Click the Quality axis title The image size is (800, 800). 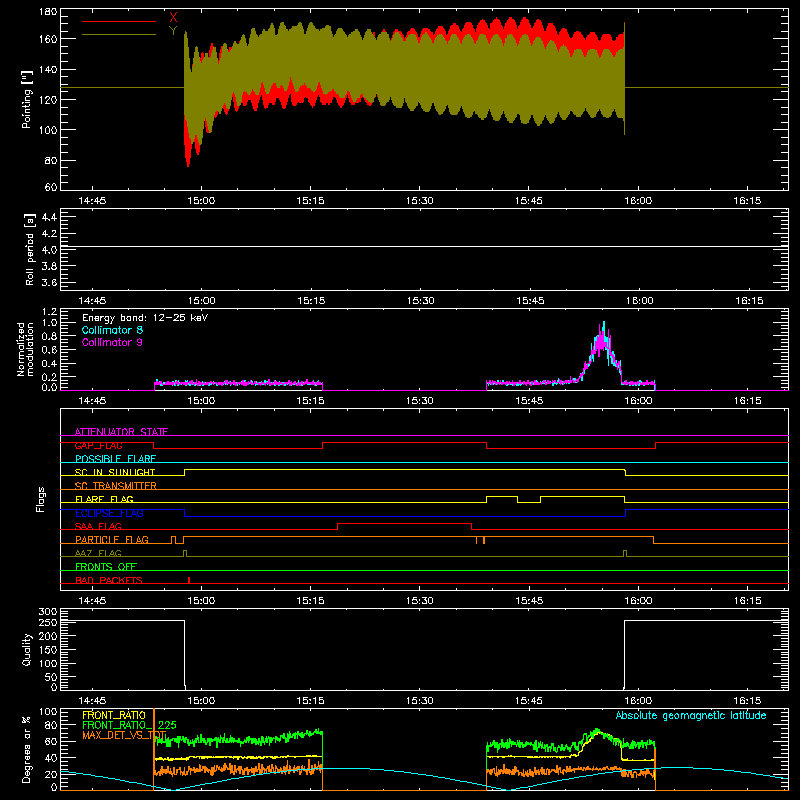click(27, 649)
